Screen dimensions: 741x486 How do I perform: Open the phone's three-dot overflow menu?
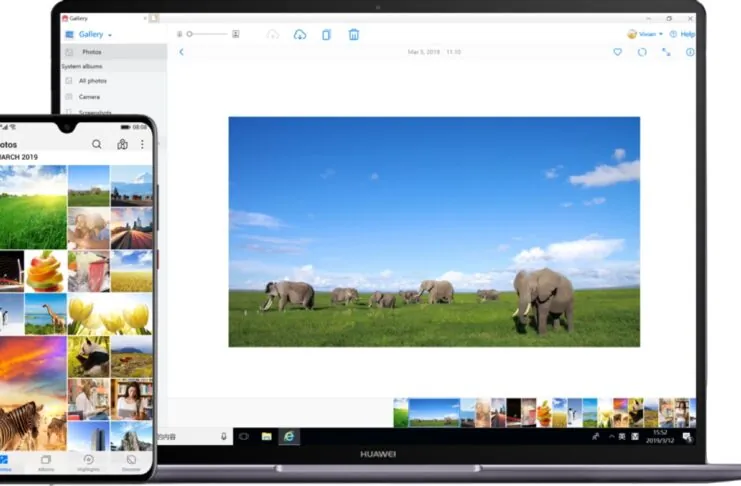tap(142, 144)
